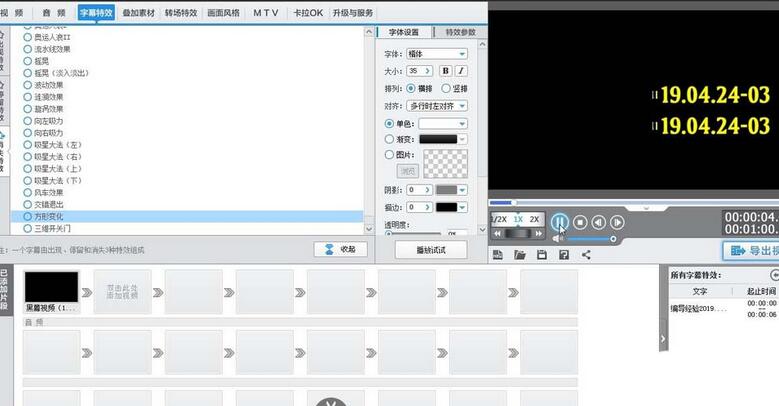Screen dimensions: 779x406
Task: Switch to the 叠加素材 tab
Action: 139,13
